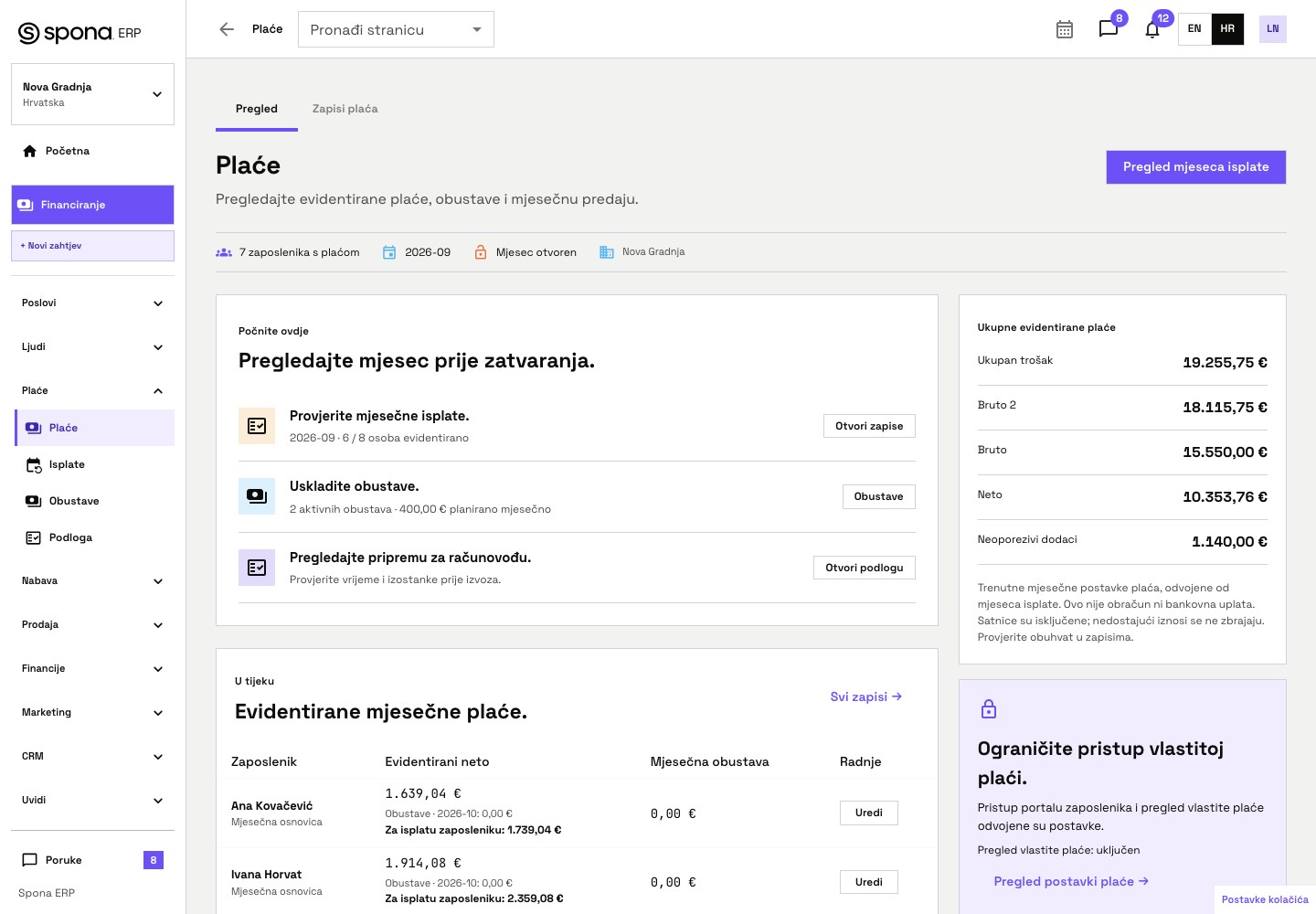
Task: Click the Plaće breadcrumb in header
Action: click(268, 29)
